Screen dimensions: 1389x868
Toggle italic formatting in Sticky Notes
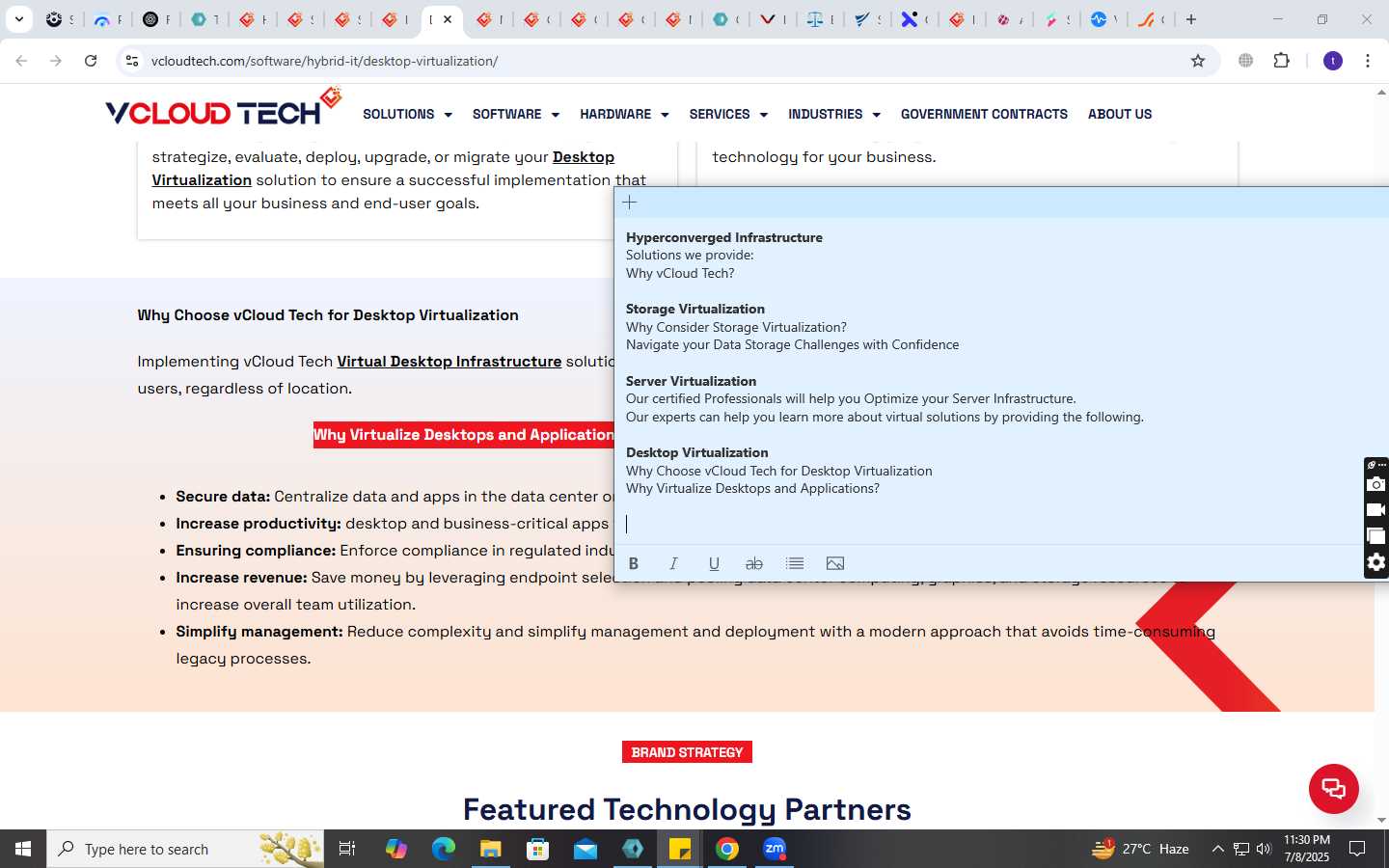pyautogui.click(x=673, y=563)
